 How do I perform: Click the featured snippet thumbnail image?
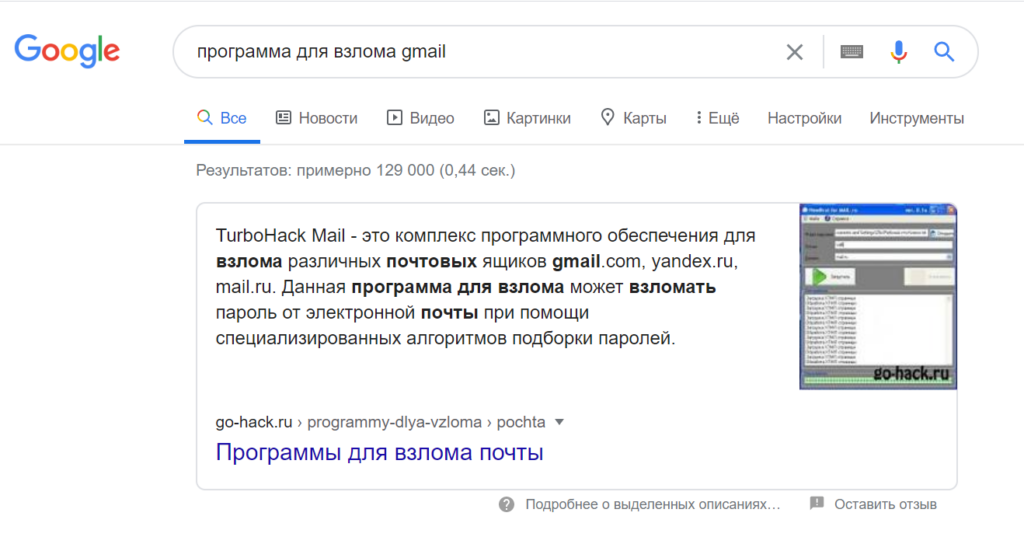pyautogui.click(x=877, y=297)
